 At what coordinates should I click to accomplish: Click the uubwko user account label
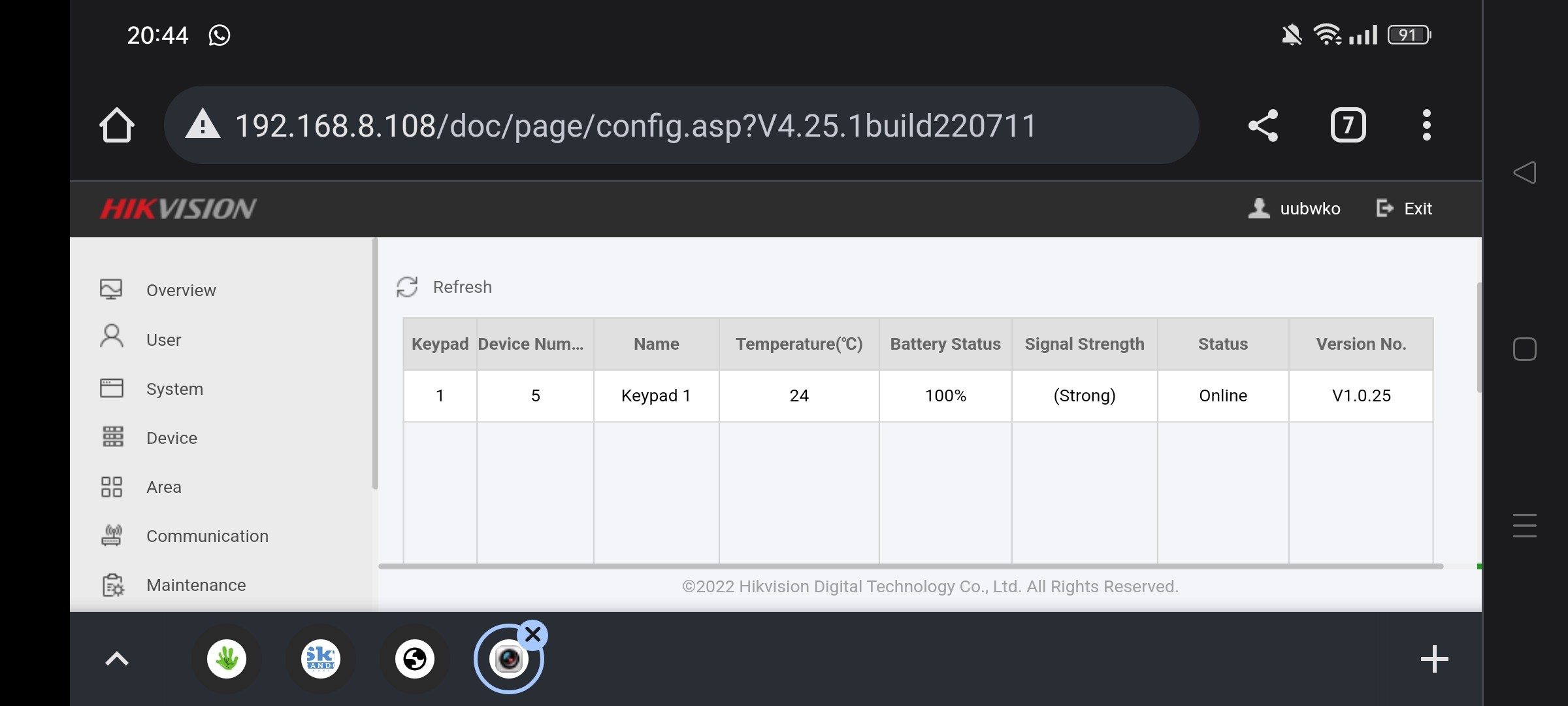(1309, 208)
